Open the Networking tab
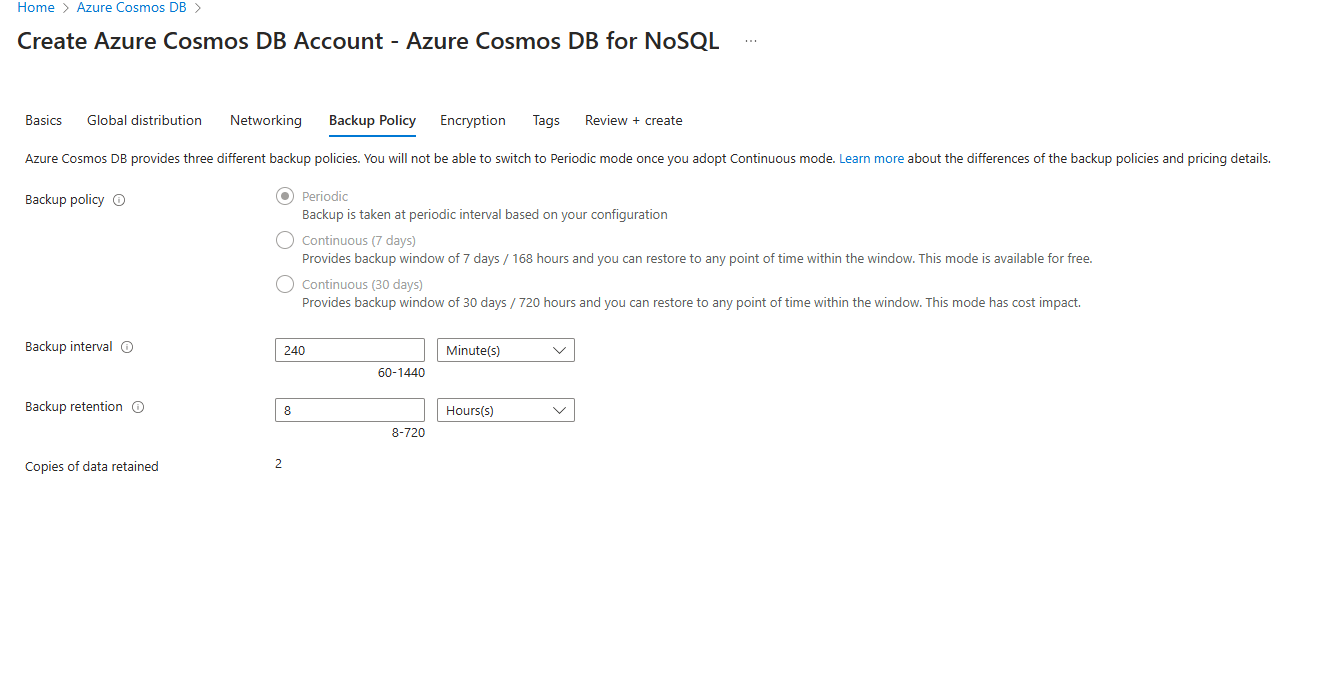The height and width of the screenshot is (682, 1335). click(x=266, y=120)
